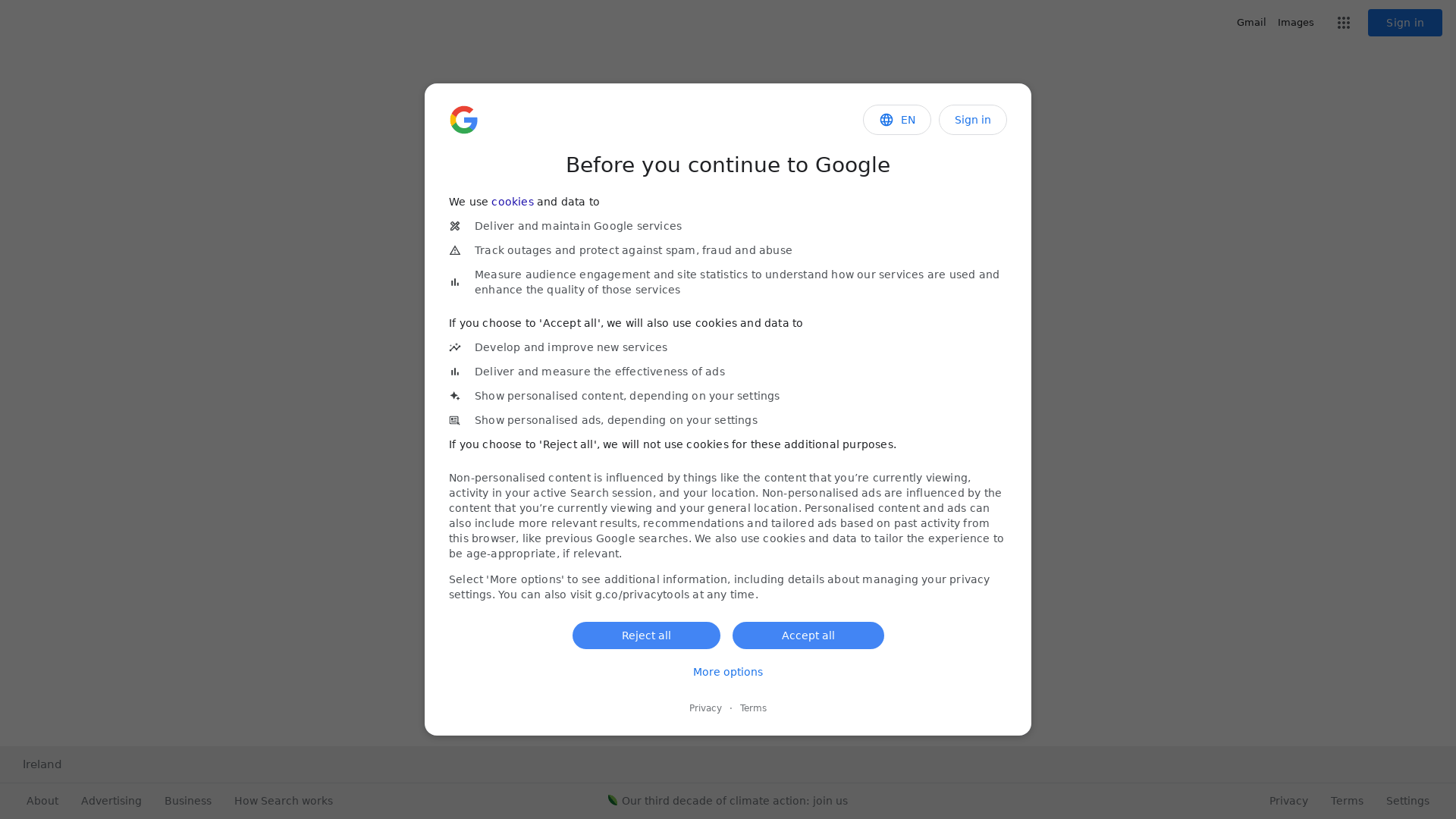Open the cookies link
Image resolution: width=1456 pixels, height=819 pixels.
[x=512, y=202]
